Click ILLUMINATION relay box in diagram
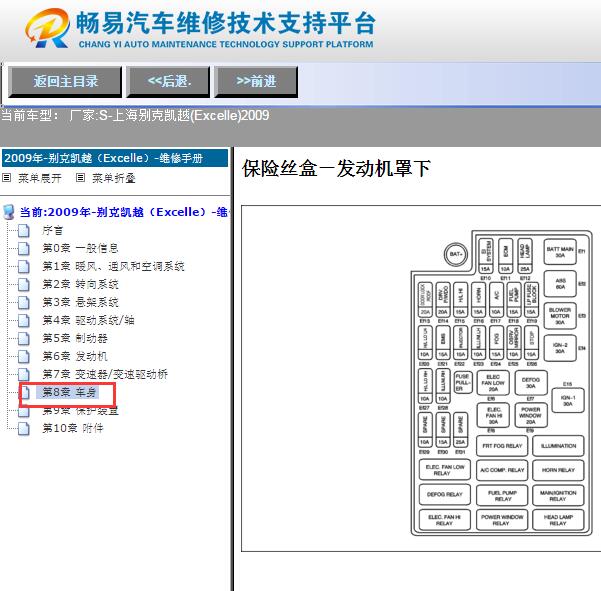 tap(558, 446)
